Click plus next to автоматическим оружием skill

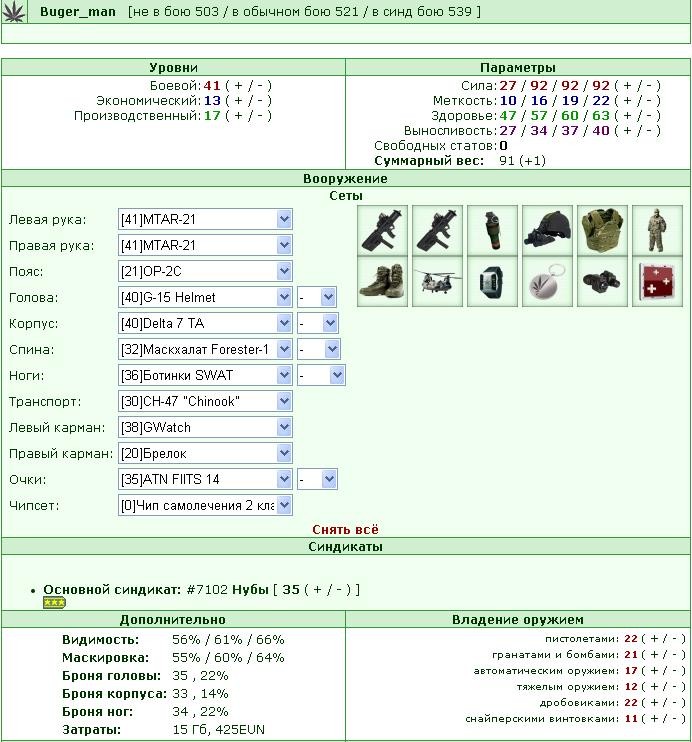[654, 671]
